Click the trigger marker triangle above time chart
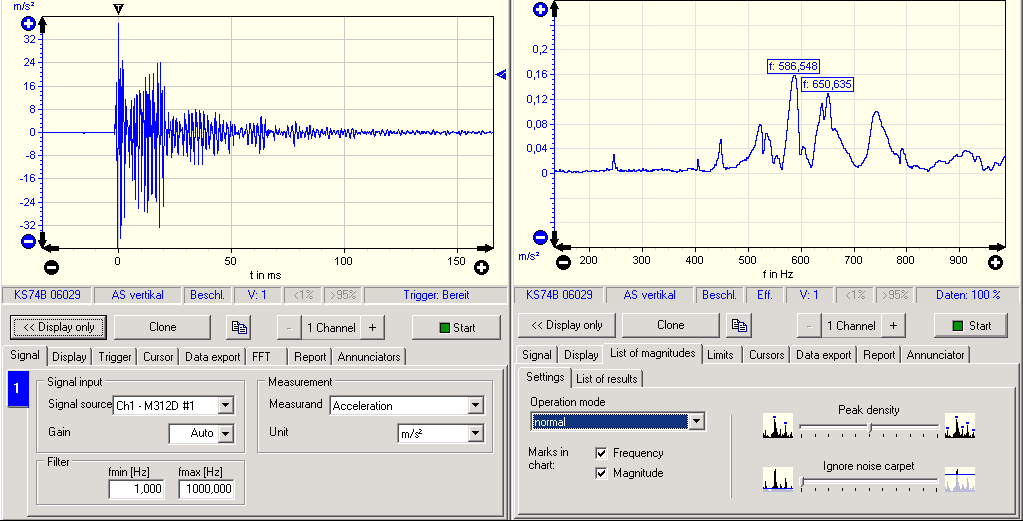The height and width of the screenshot is (521, 1023). point(118,9)
